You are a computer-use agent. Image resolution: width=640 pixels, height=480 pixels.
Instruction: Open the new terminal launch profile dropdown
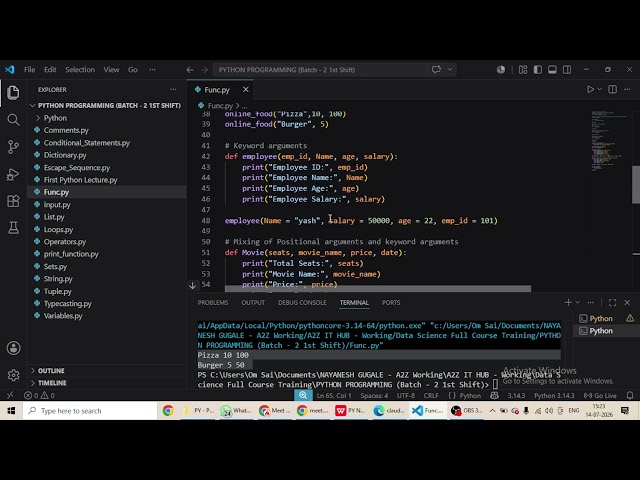578,302
